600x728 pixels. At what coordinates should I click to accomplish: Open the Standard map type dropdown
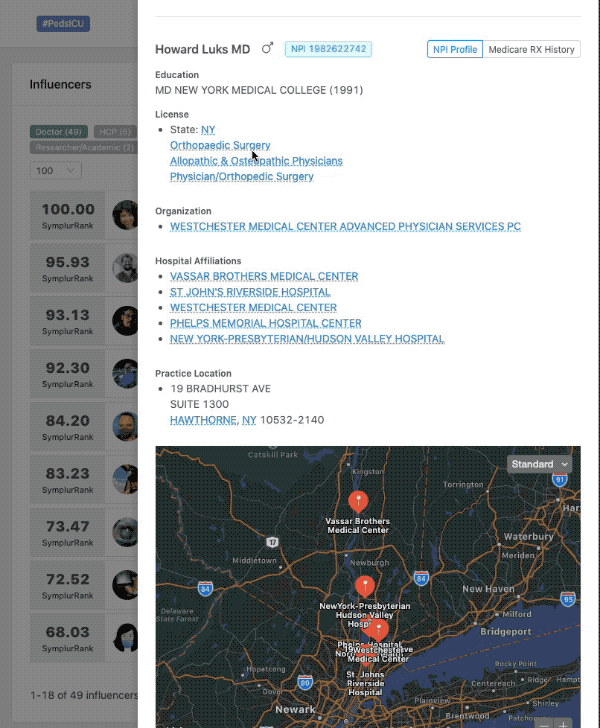coord(539,464)
